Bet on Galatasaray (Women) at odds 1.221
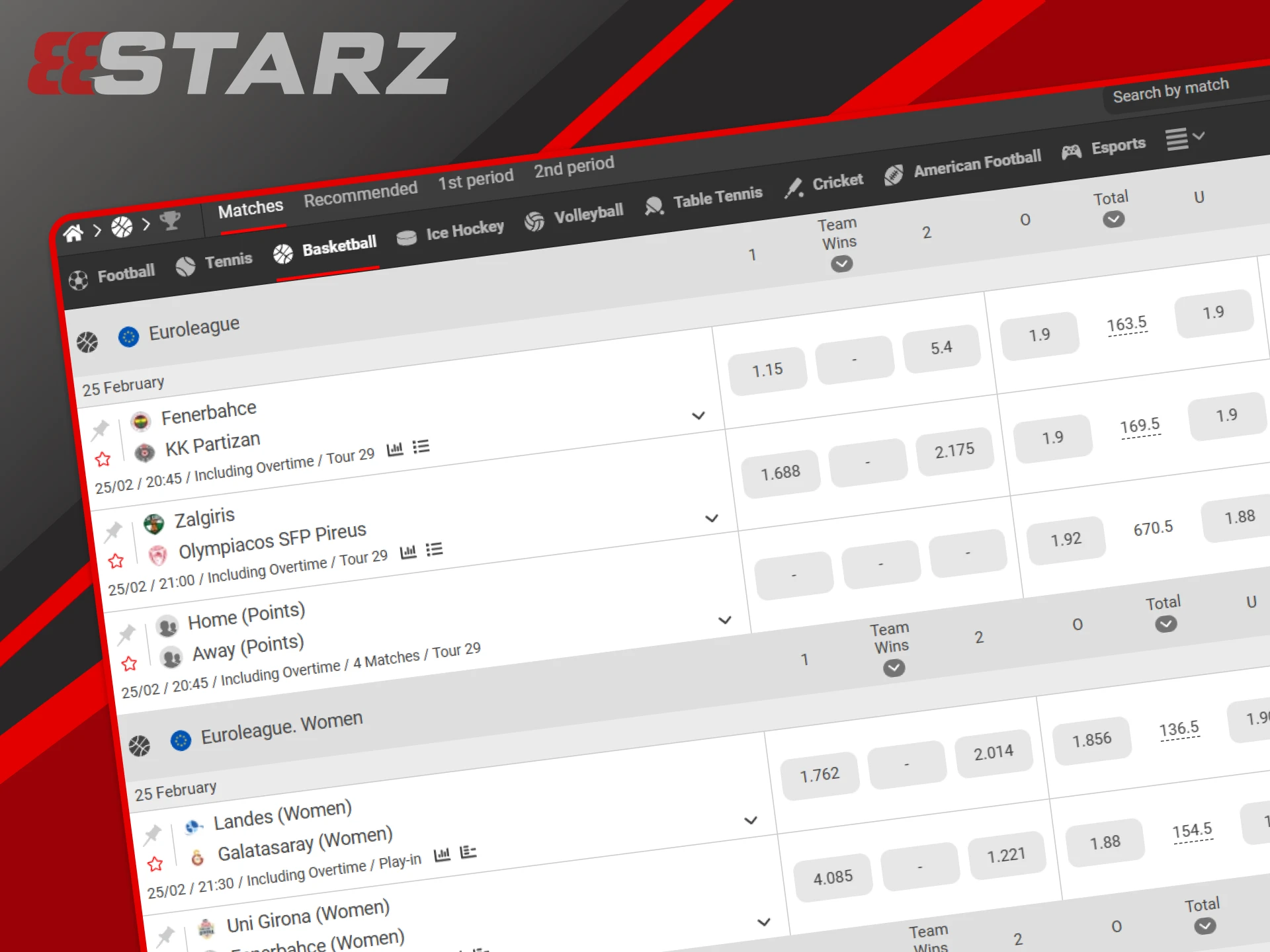The image size is (1270, 952). click(1006, 855)
